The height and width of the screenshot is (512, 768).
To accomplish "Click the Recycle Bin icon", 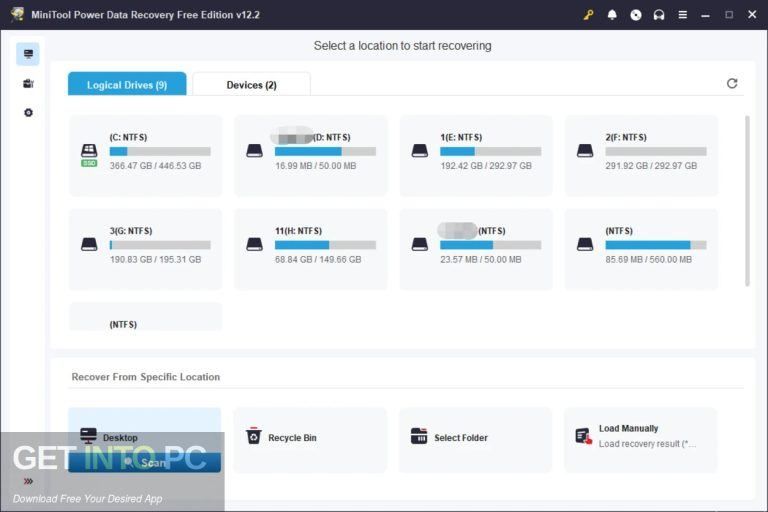I will tap(253, 436).
